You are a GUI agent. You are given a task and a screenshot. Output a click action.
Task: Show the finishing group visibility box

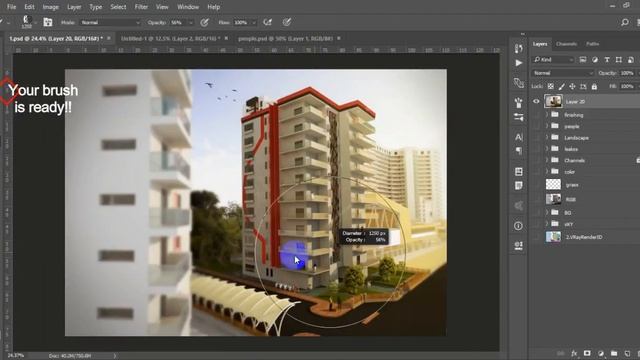[x=536, y=115]
